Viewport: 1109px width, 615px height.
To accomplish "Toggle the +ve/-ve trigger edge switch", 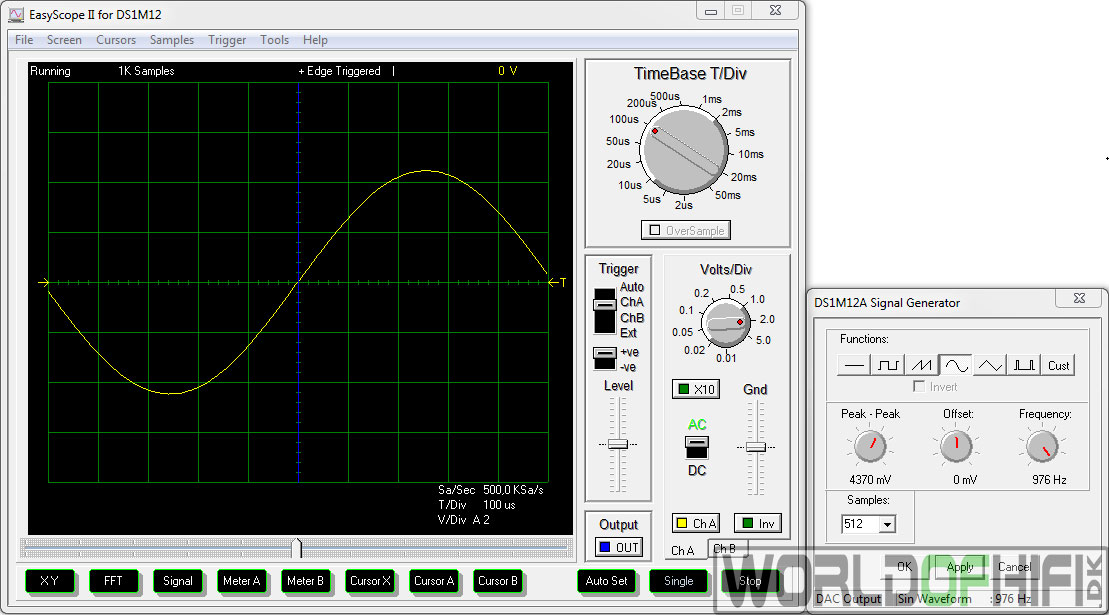I will click(605, 358).
